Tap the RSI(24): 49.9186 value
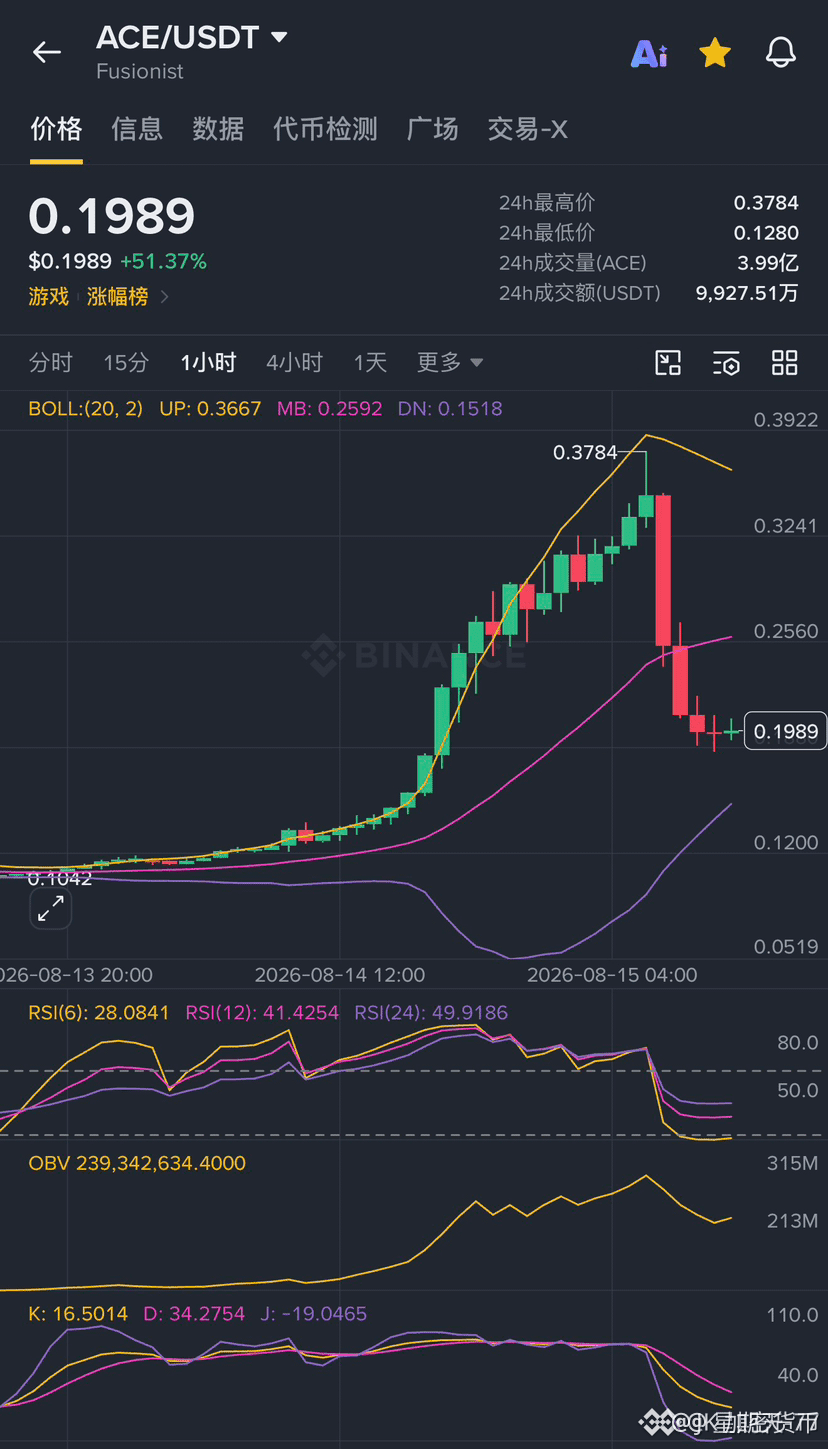Image resolution: width=828 pixels, height=1449 pixels. [x=431, y=1013]
